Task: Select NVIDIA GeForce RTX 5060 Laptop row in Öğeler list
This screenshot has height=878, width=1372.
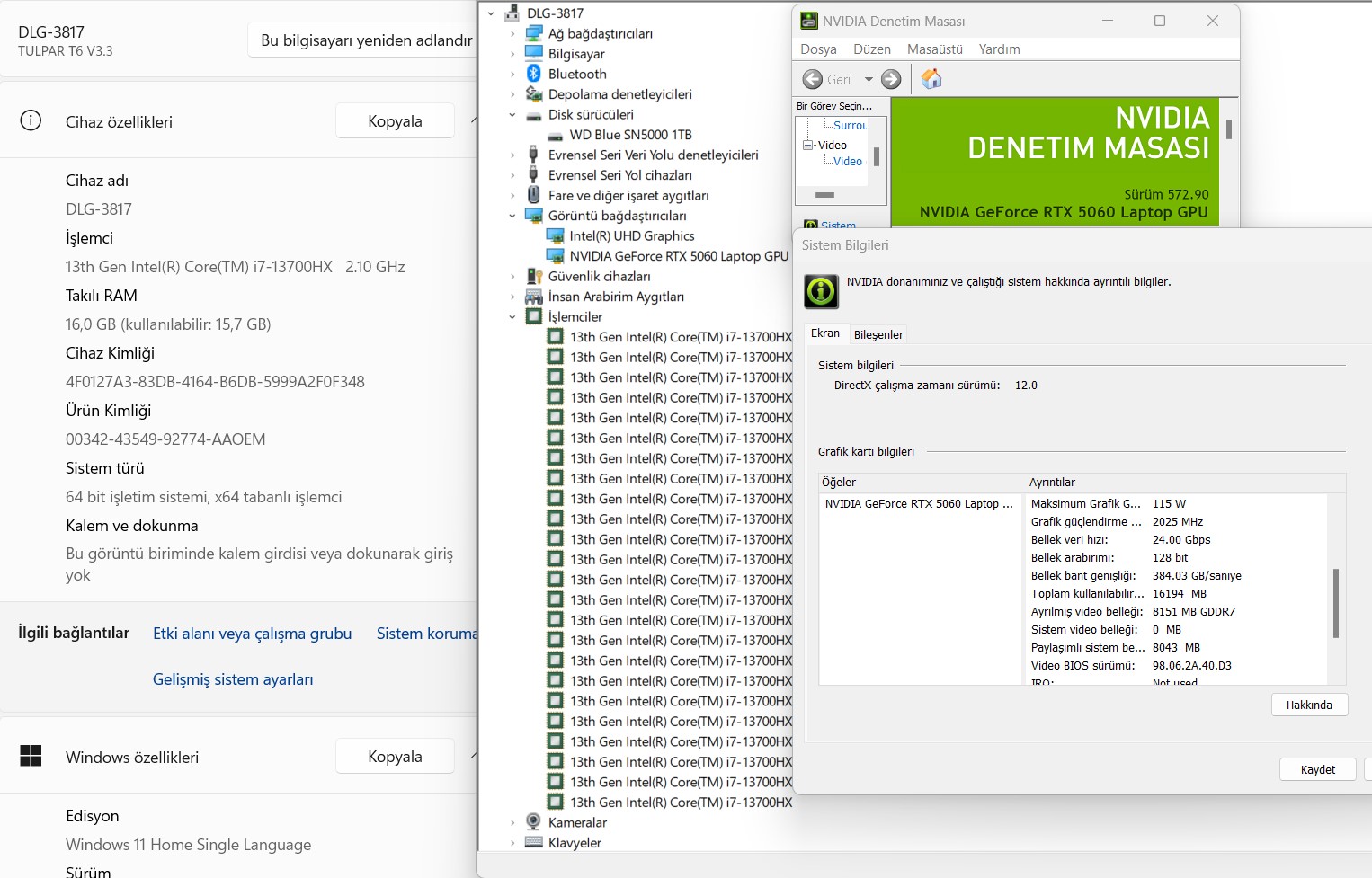Action: tap(919, 504)
